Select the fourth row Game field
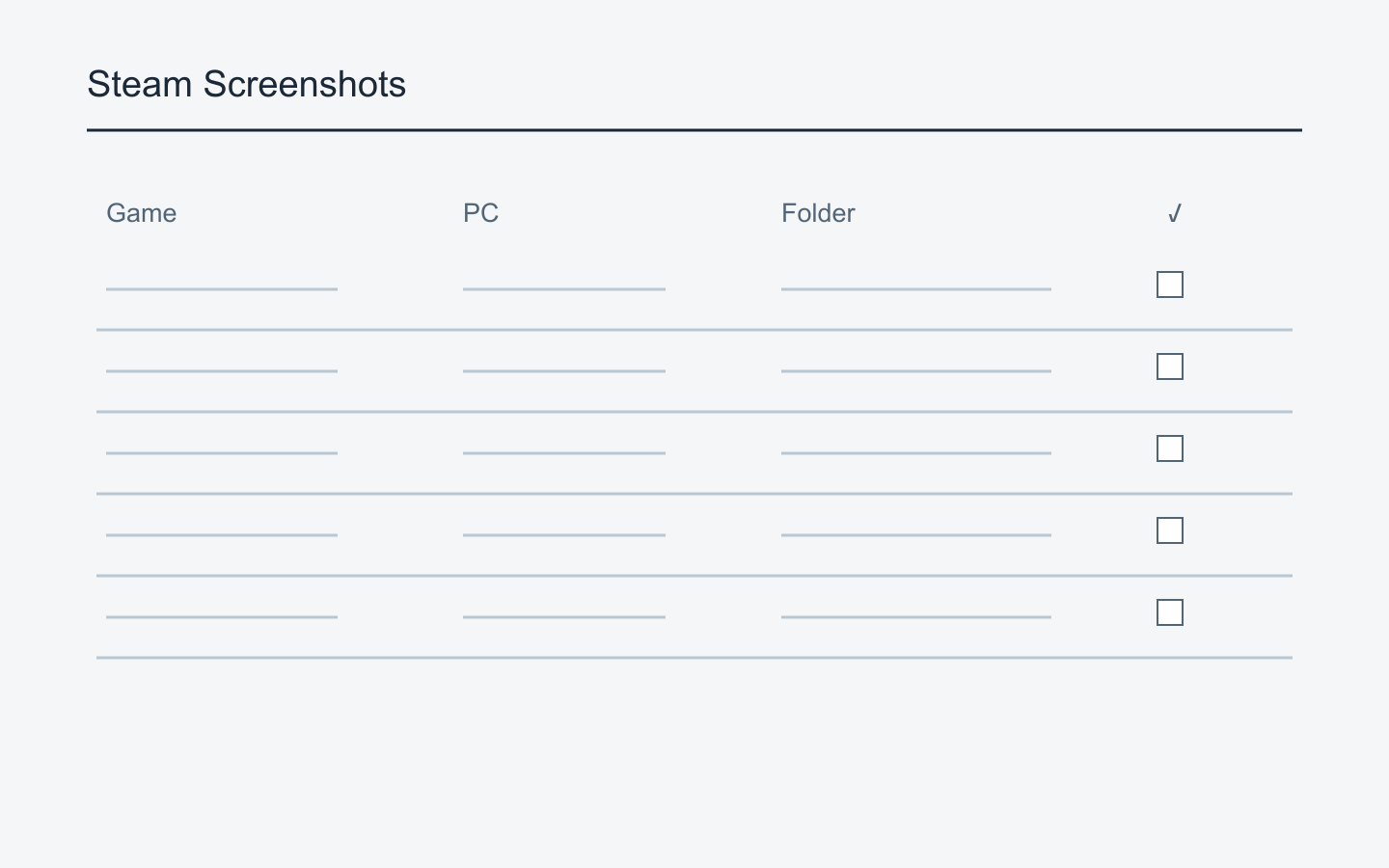Image resolution: width=1389 pixels, height=868 pixels. point(222,522)
